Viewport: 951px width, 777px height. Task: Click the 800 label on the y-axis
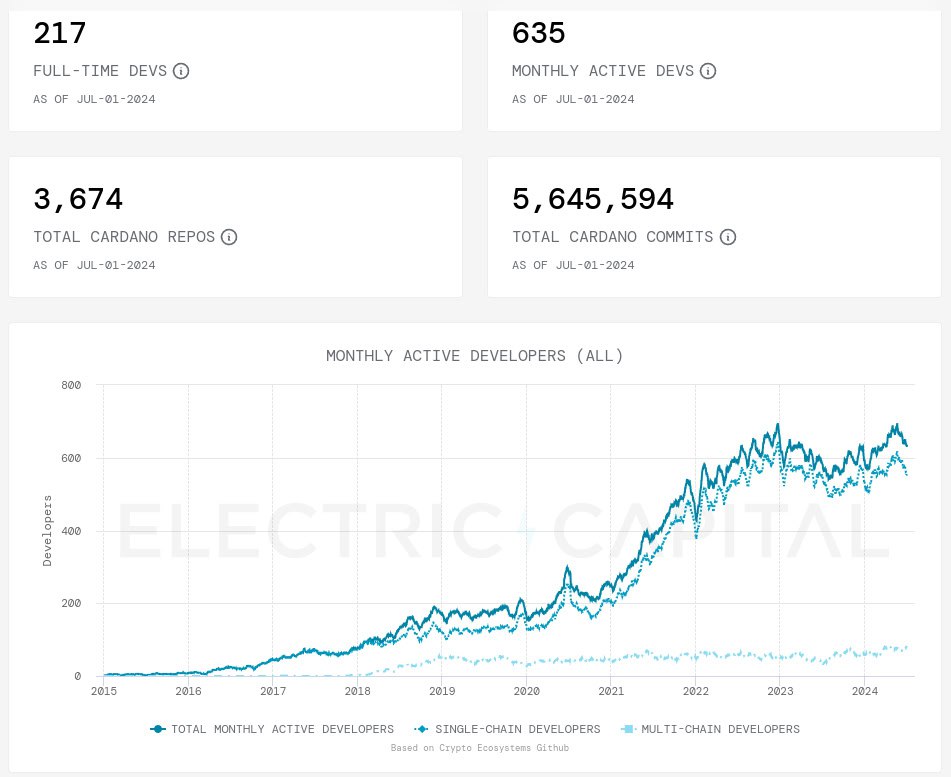pyautogui.click(x=72, y=385)
